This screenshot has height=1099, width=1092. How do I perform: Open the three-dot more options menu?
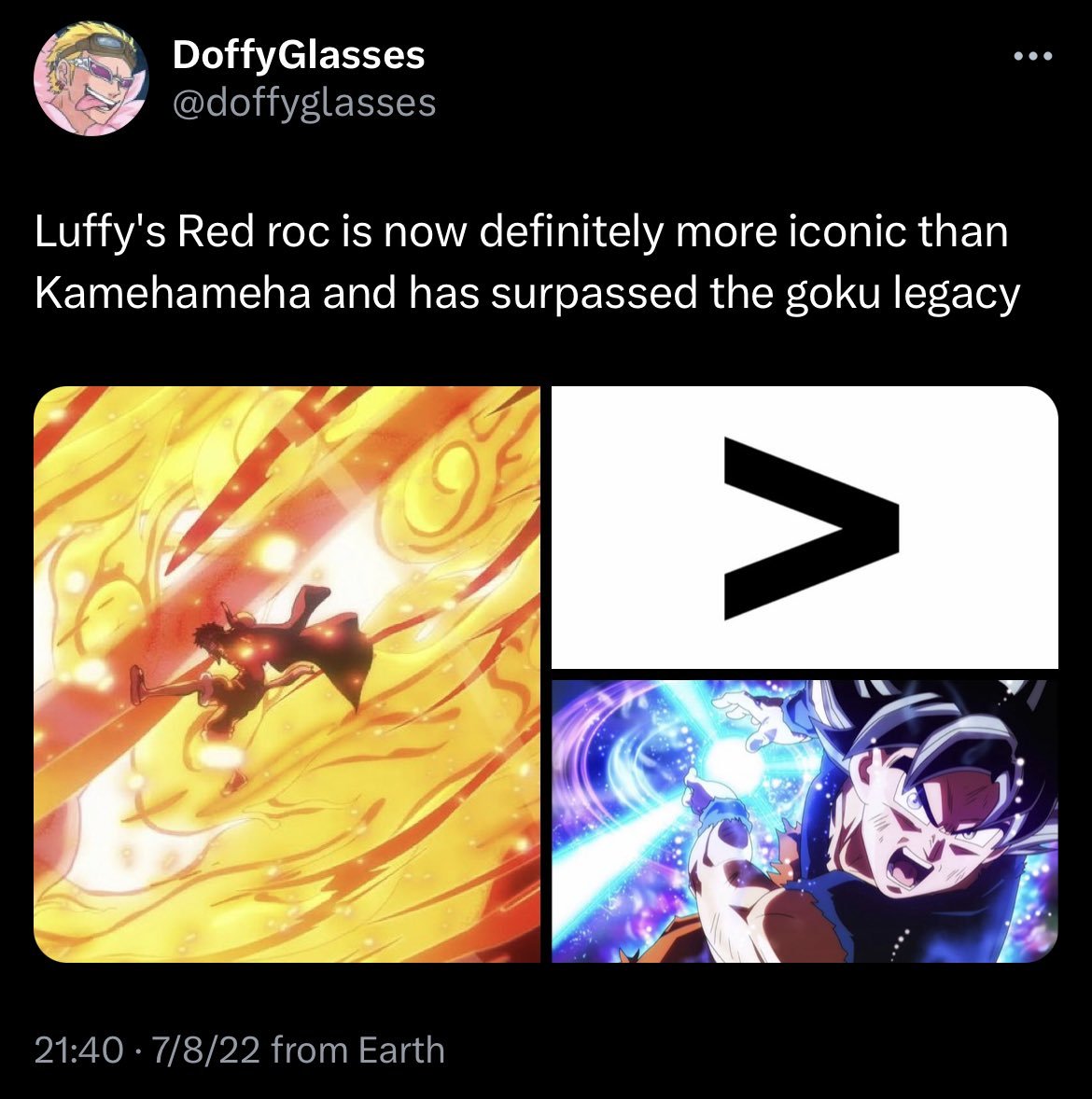1033,56
